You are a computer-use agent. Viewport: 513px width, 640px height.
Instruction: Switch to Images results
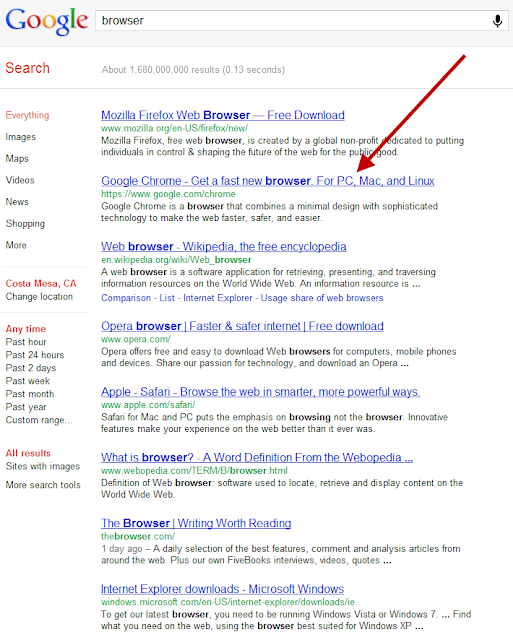[x=20, y=137]
